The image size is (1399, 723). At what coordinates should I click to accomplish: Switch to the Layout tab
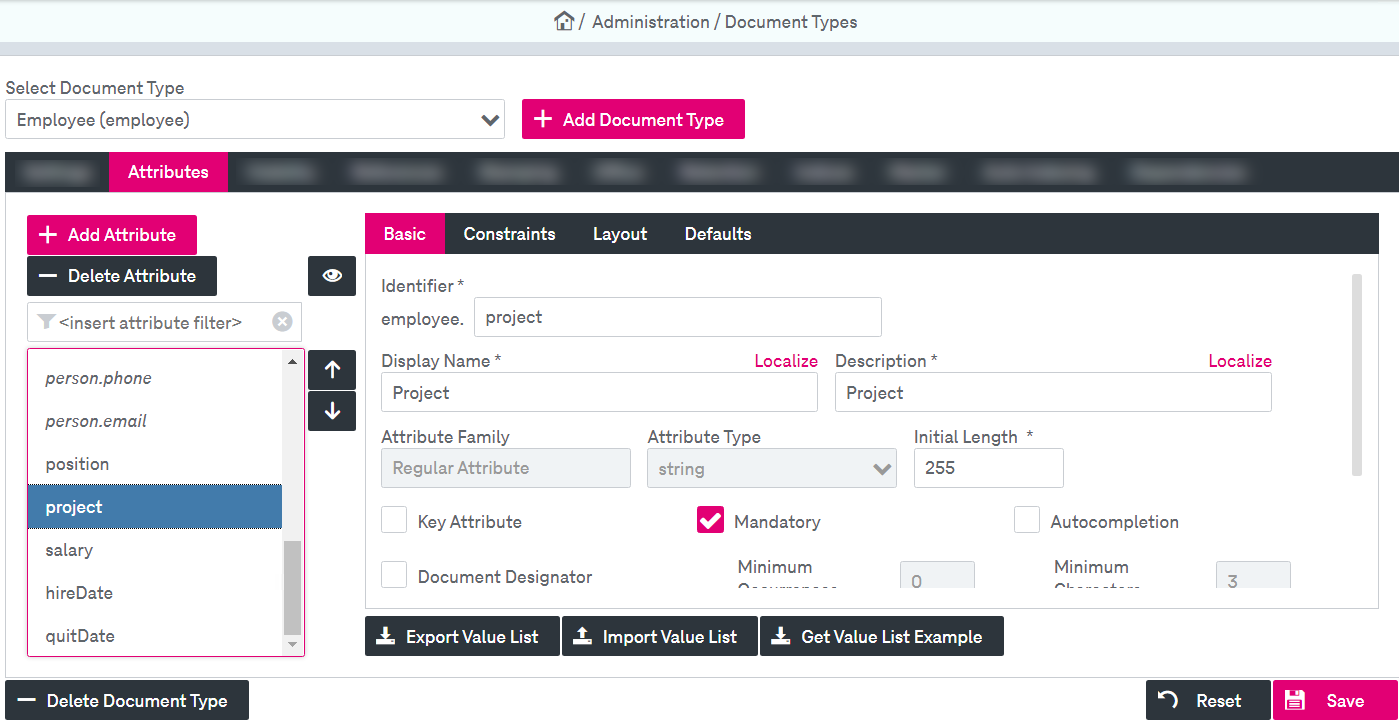click(x=619, y=233)
